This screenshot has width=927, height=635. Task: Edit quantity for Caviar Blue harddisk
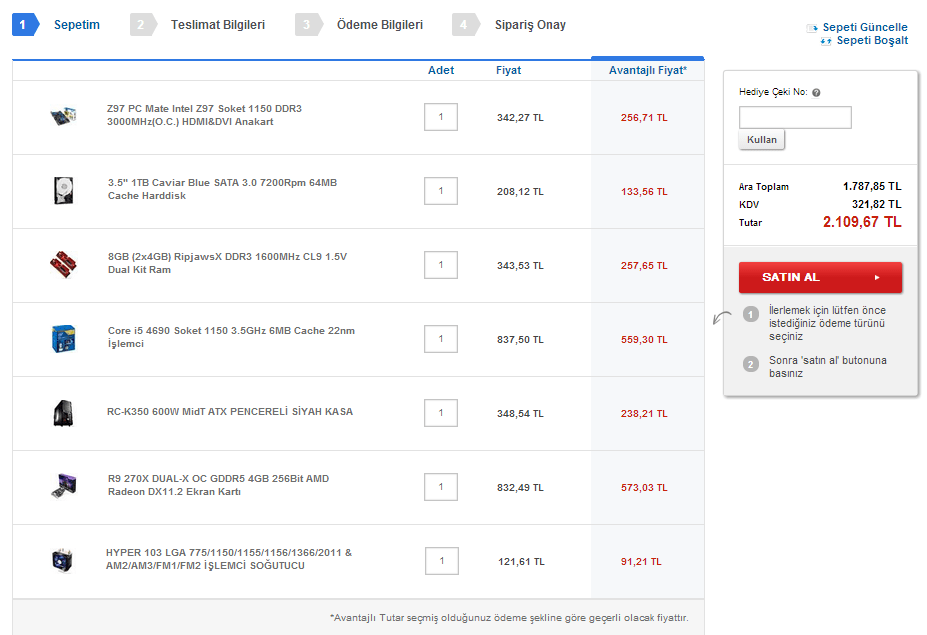[441, 191]
